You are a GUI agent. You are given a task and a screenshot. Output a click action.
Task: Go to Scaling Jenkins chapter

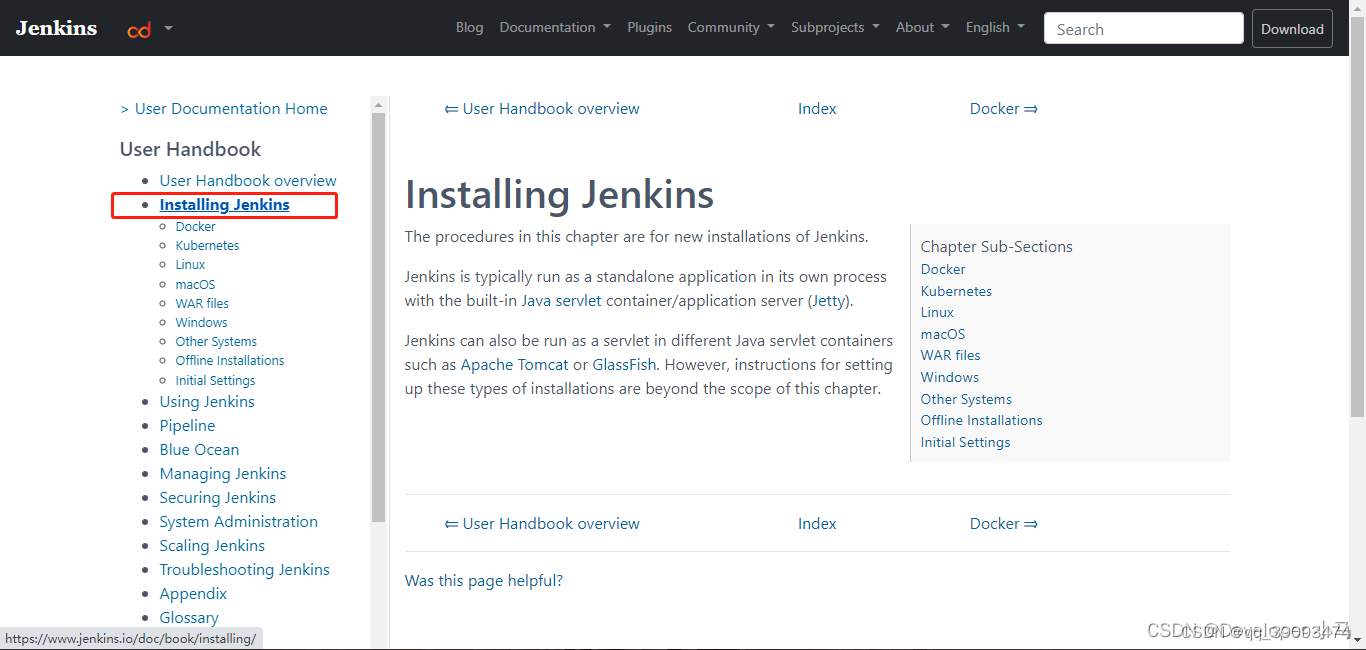[x=212, y=545]
